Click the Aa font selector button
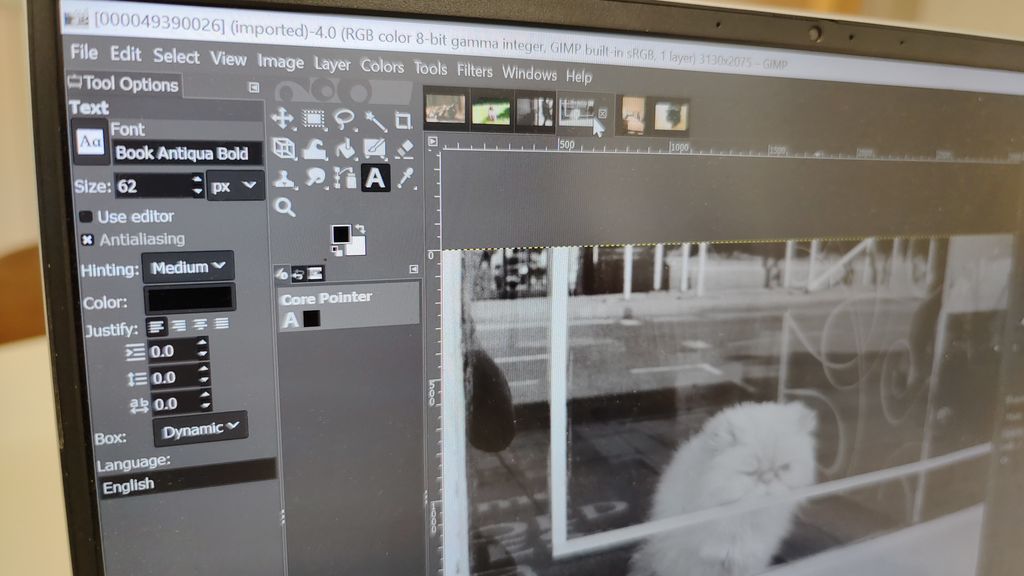This screenshot has height=576, width=1024. point(89,142)
